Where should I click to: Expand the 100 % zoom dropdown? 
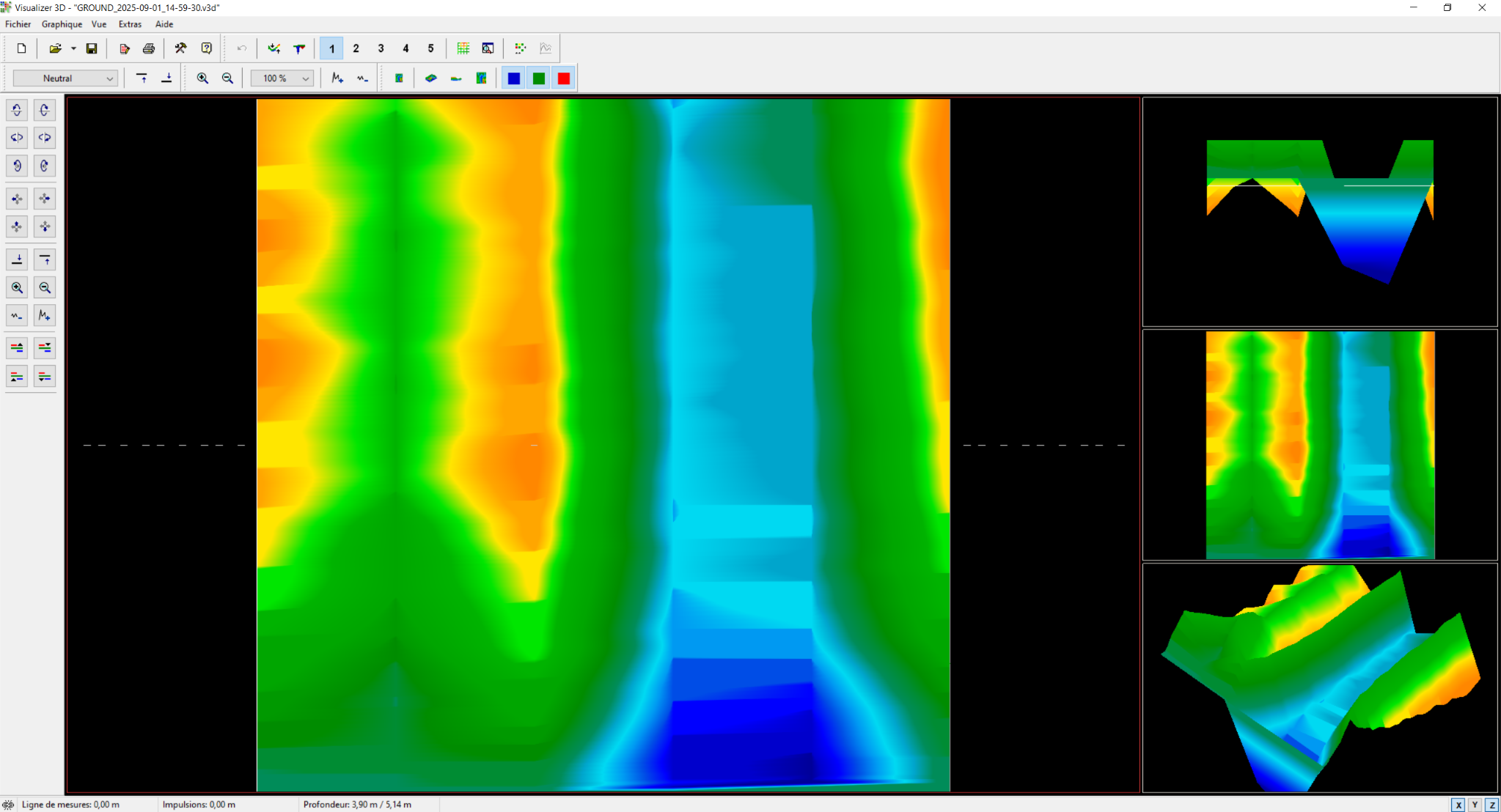[x=282, y=78]
